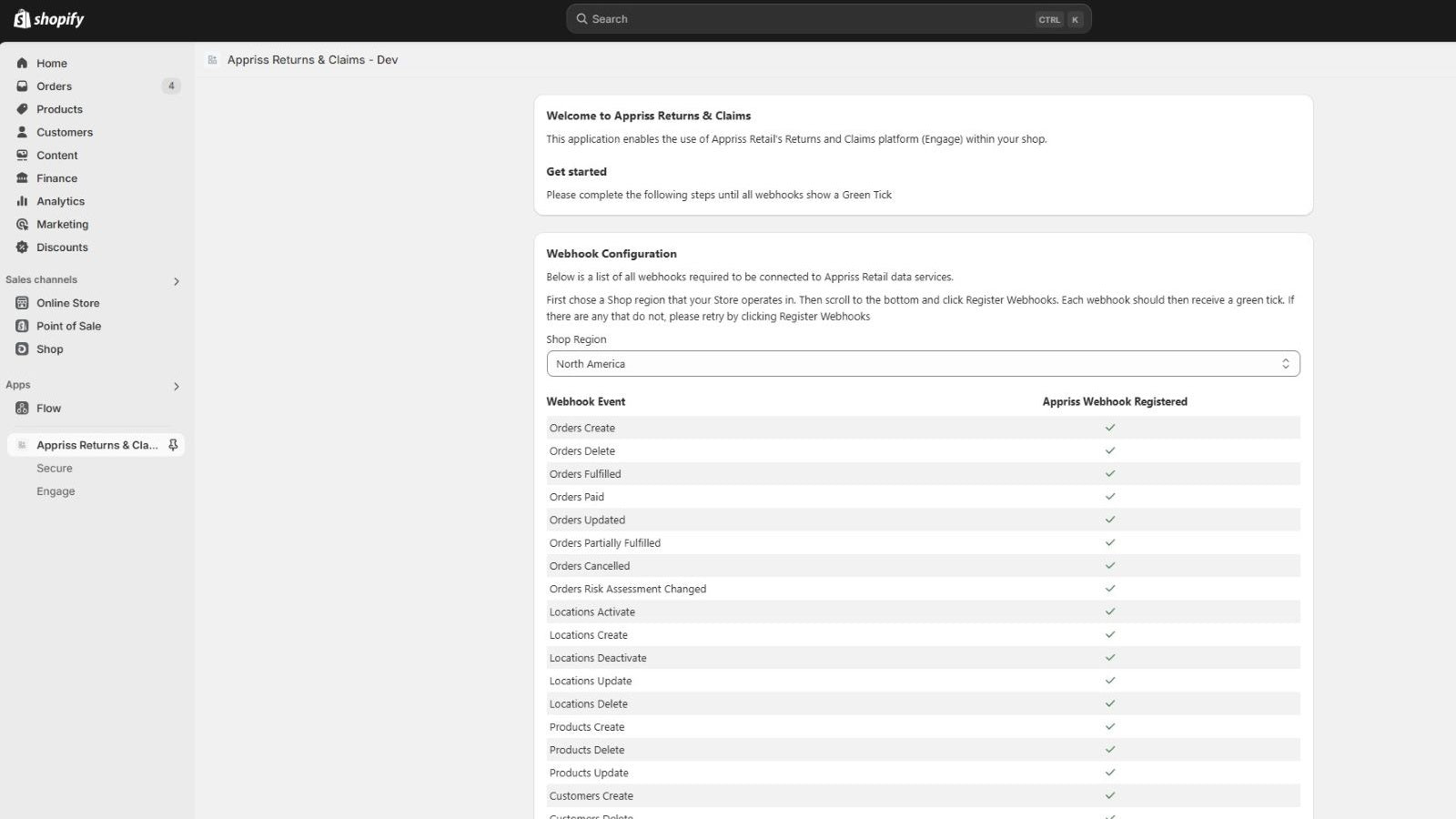This screenshot has width=1456, height=819.
Task: Click the search magnifier icon
Action: (581, 18)
